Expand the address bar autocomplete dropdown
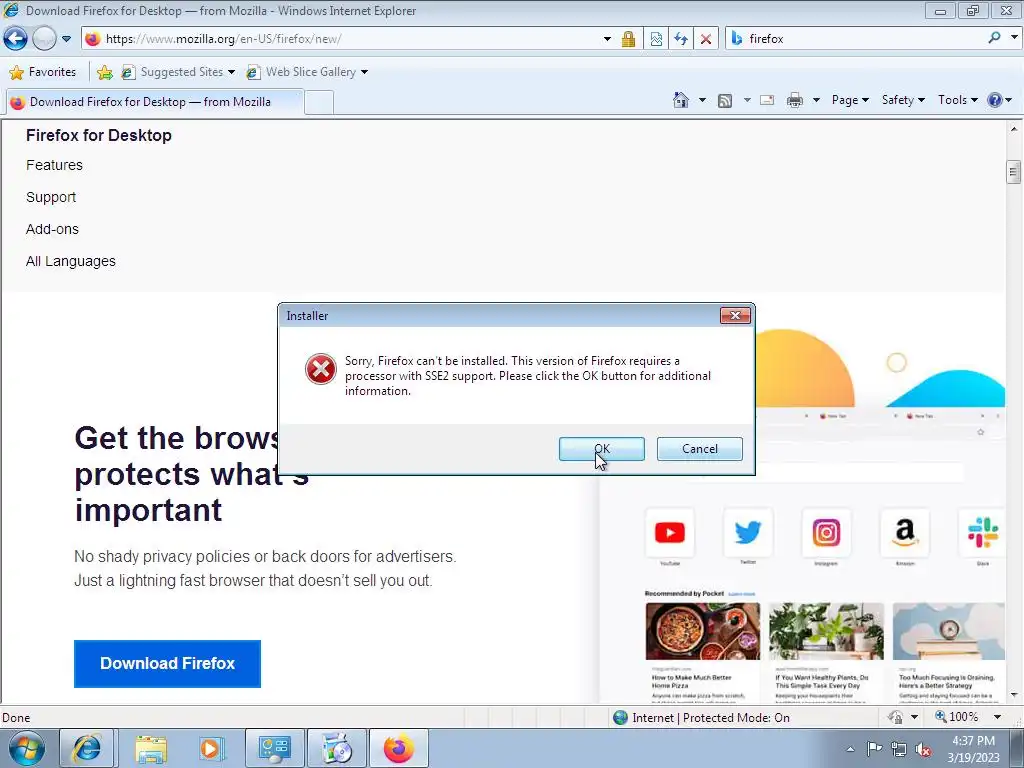Screen dimensions: 1024x768 pos(607,39)
